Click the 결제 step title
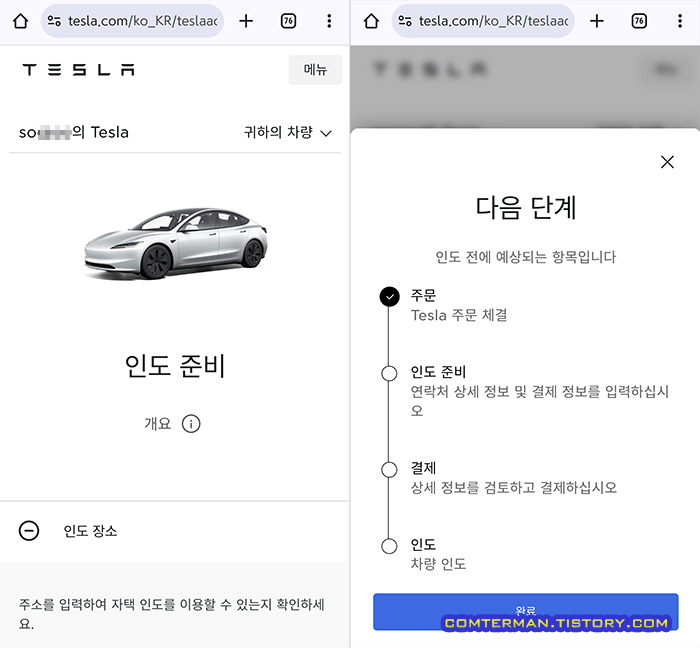The image size is (700, 648). [x=423, y=468]
